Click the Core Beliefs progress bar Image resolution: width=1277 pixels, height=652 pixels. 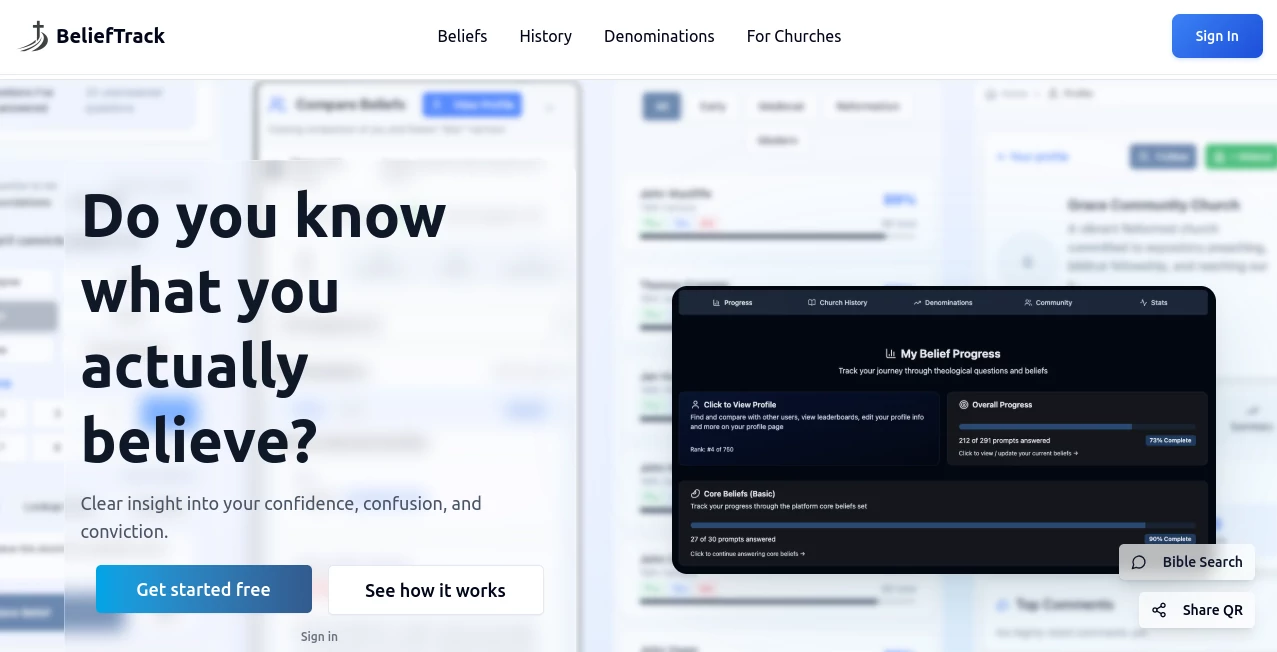(x=942, y=525)
